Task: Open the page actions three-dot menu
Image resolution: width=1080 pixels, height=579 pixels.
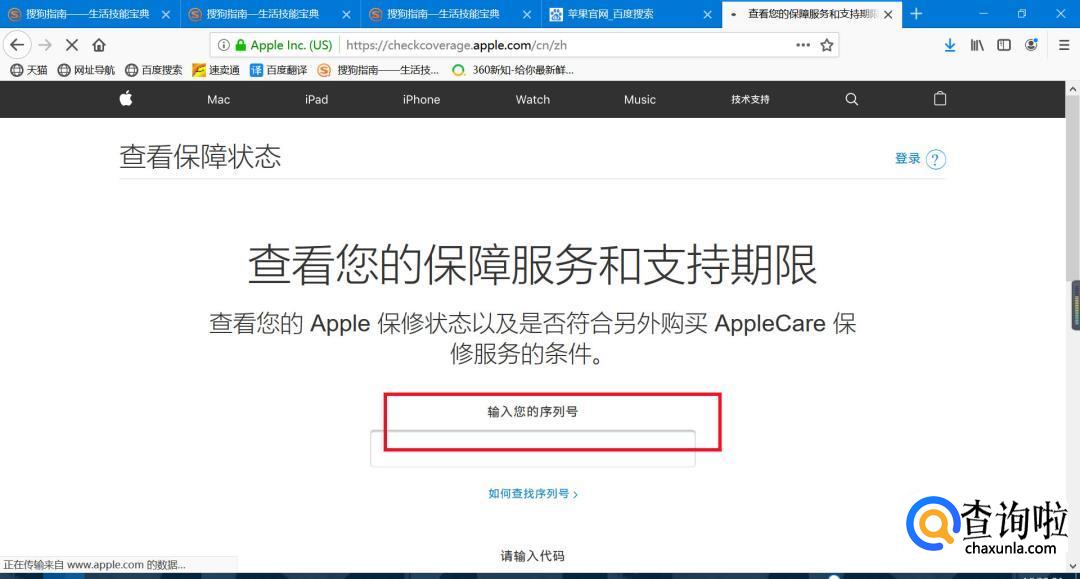Action: [802, 45]
